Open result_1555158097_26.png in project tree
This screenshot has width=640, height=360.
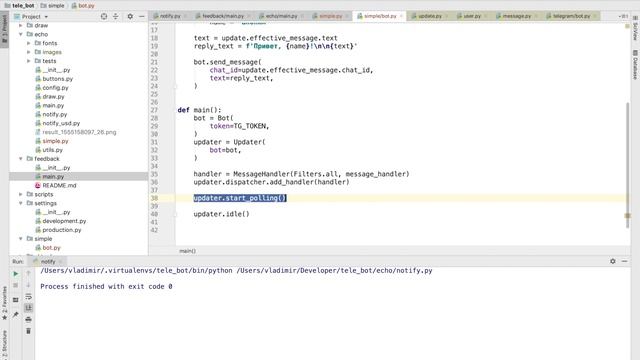tap(79, 132)
